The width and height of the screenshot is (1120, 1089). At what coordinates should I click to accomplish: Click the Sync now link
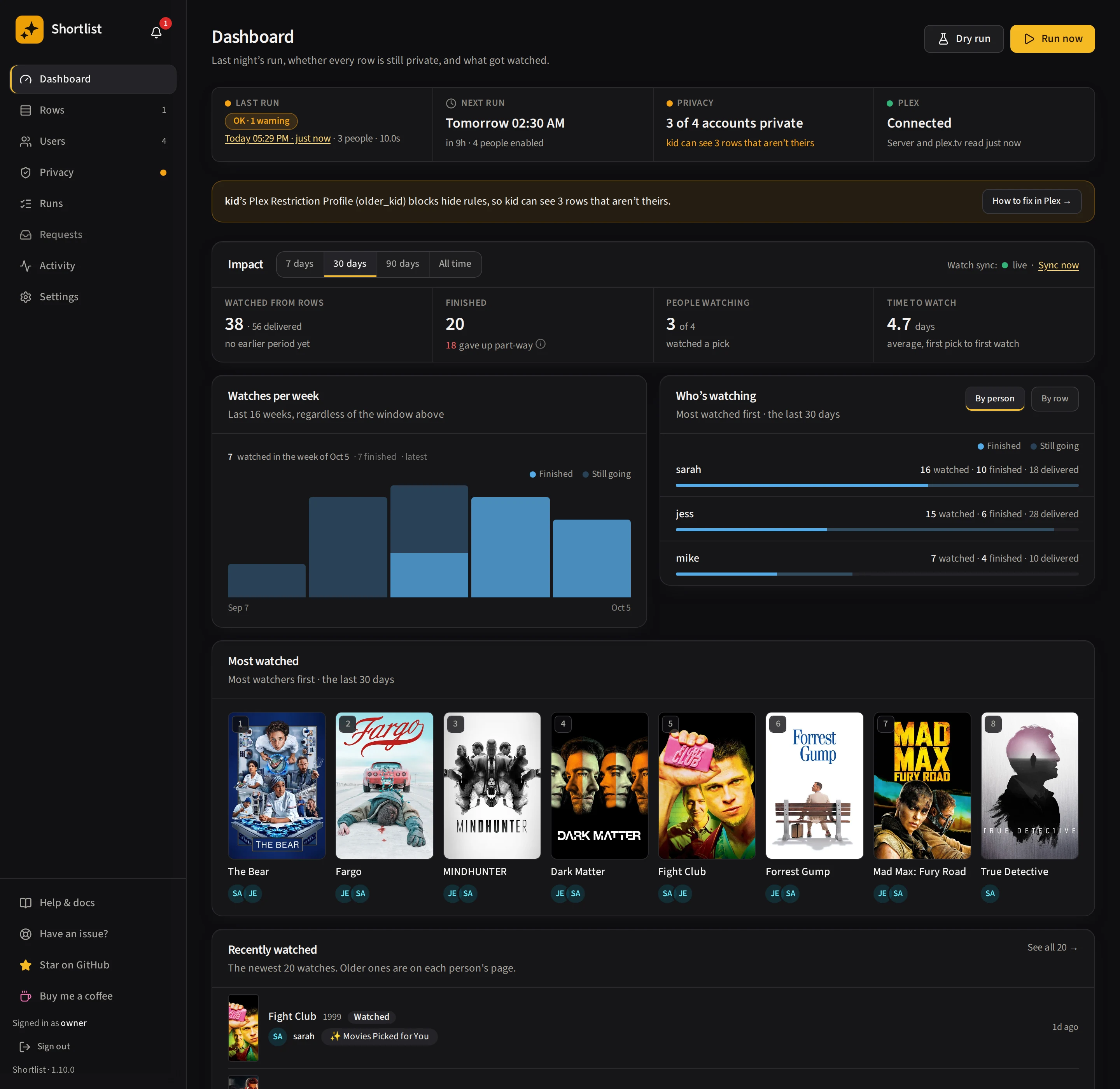click(1058, 265)
